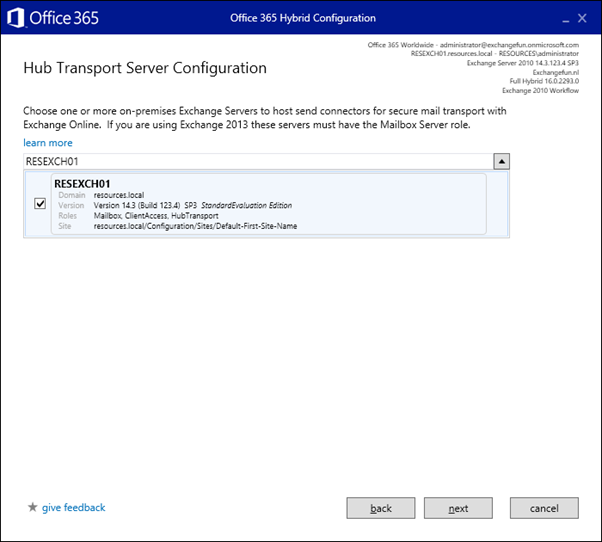
Task: Click the Office 365 logo icon
Action: [16, 17]
